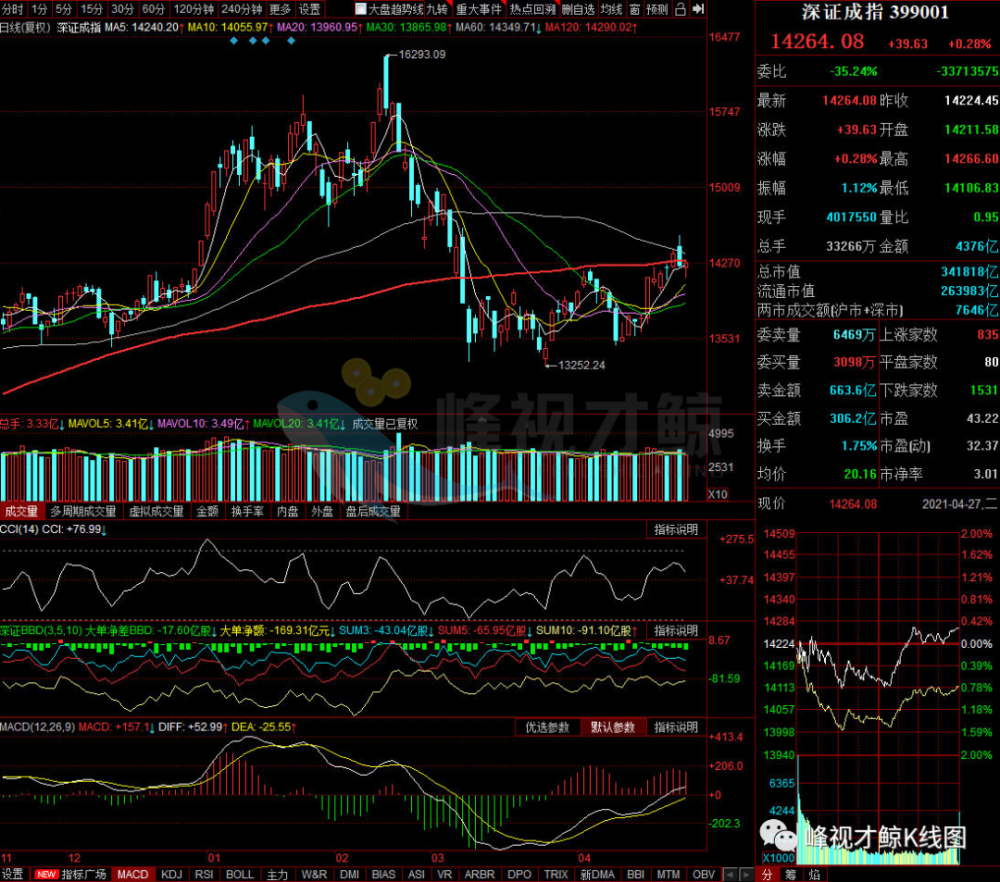Open 日线(复权) period selector

coord(26,27)
